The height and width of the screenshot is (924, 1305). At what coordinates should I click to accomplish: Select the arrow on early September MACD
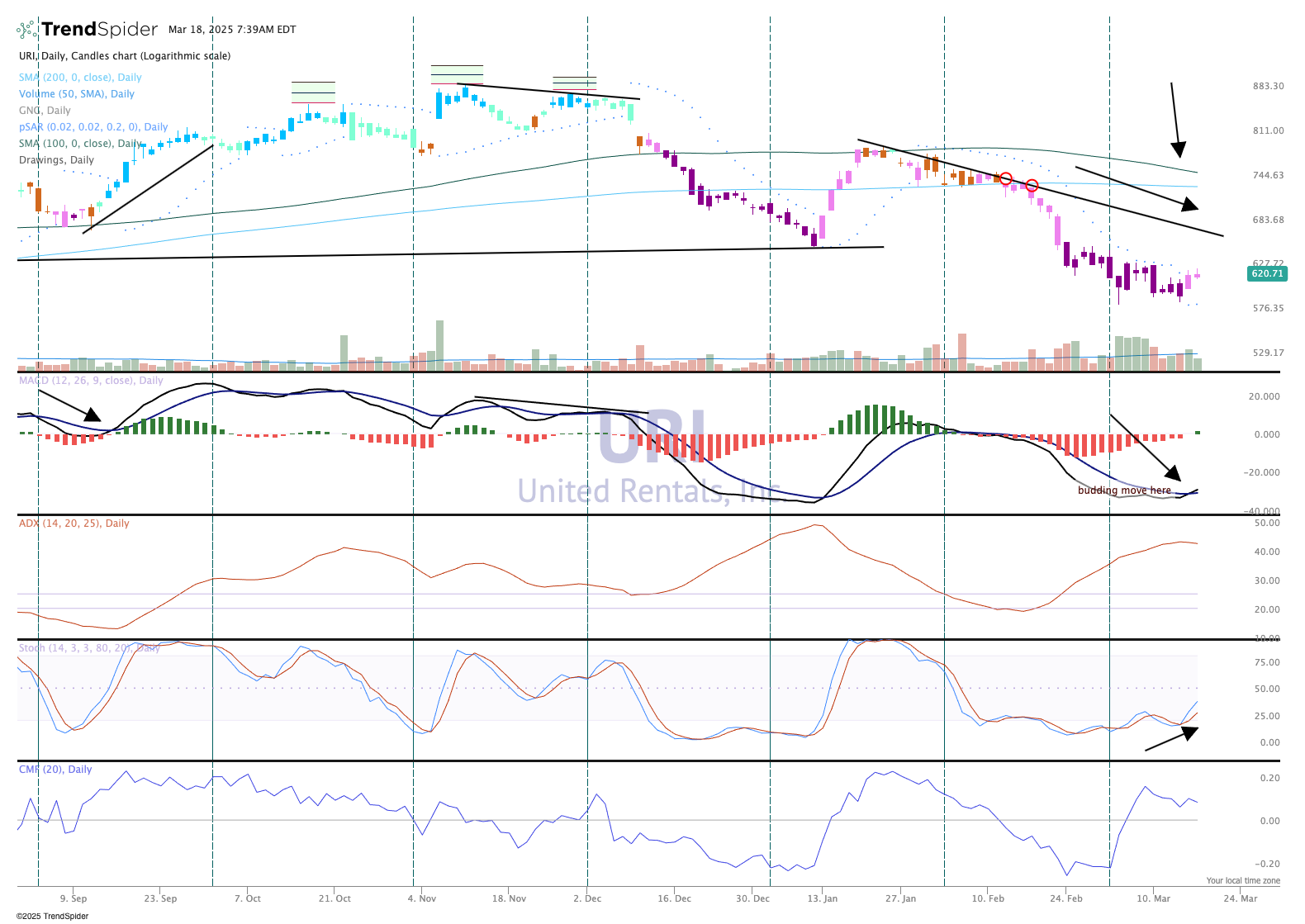click(x=69, y=405)
